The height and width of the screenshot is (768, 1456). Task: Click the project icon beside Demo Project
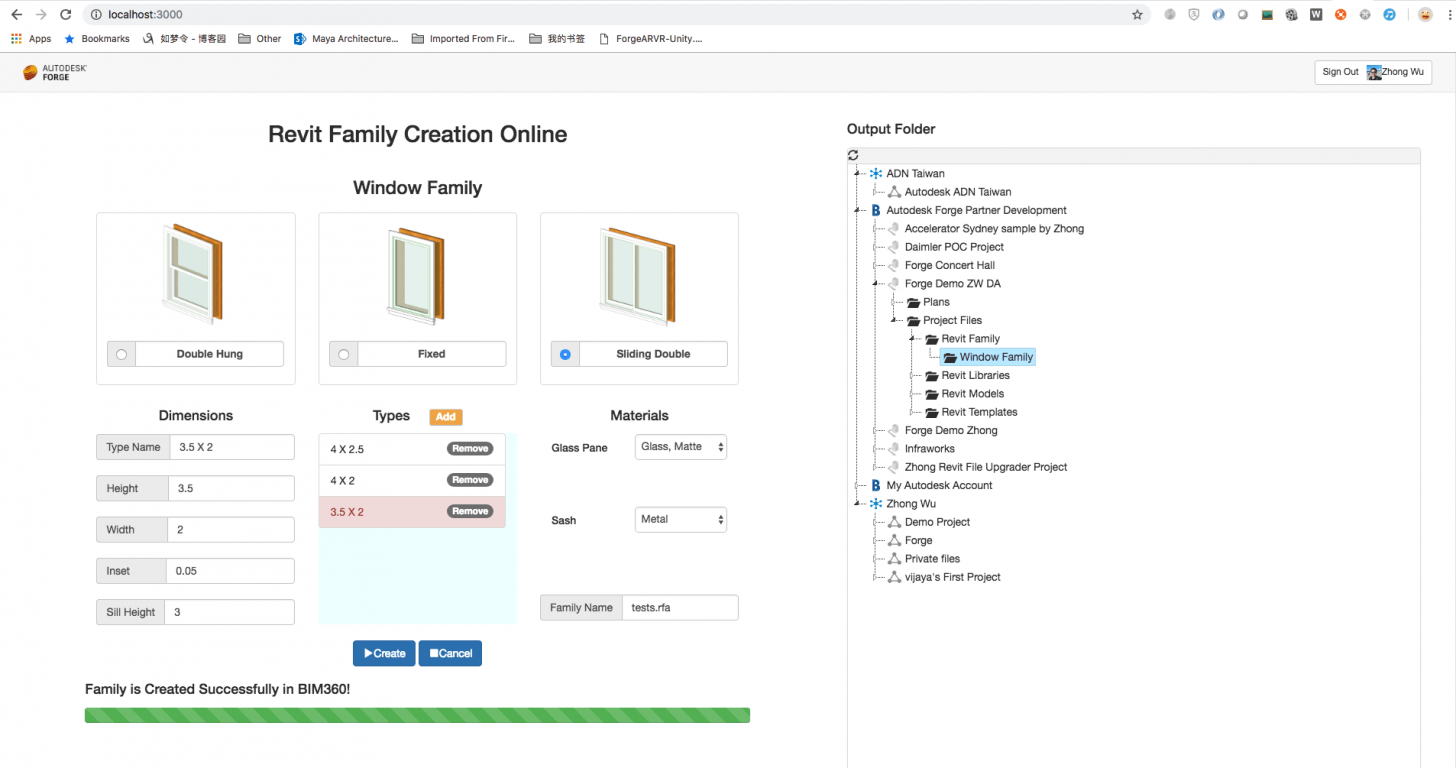tap(893, 521)
